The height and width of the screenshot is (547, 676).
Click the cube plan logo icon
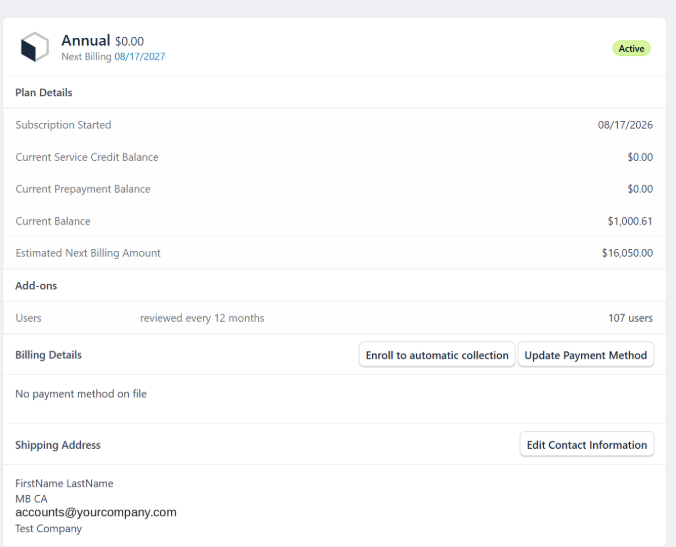[x=34, y=47]
